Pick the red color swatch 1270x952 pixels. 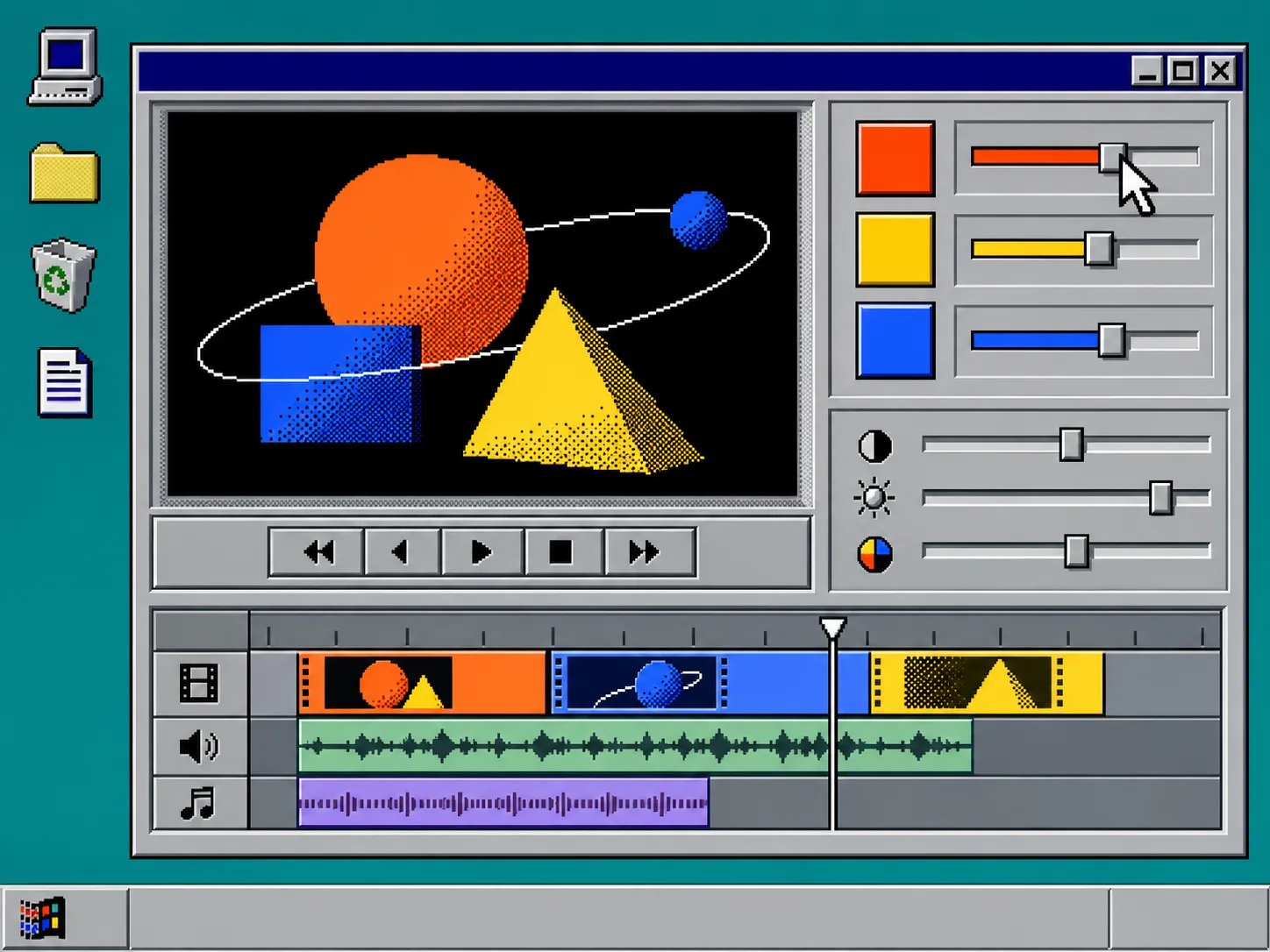[895, 159]
